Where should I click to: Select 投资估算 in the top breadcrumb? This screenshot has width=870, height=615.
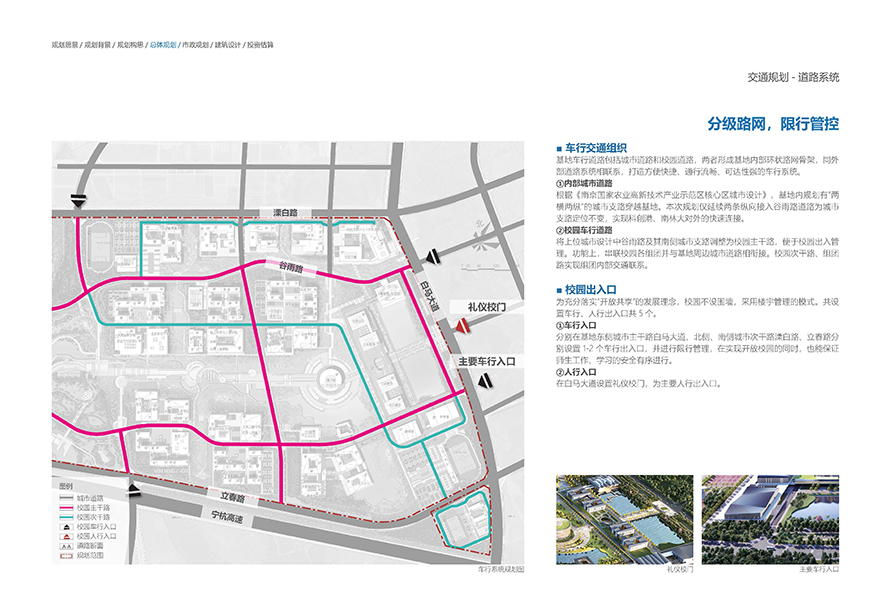(261, 45)
